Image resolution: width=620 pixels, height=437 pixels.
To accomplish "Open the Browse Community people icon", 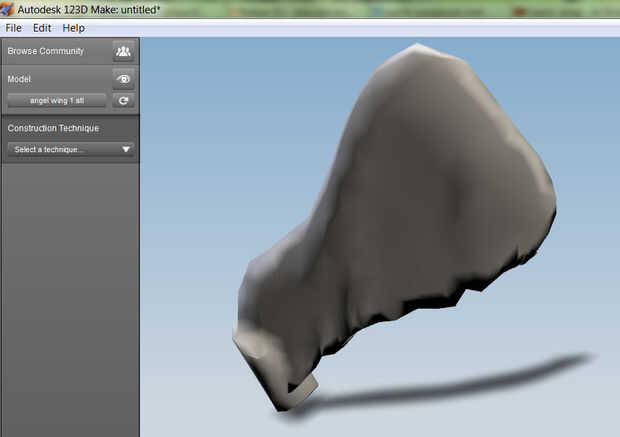I will coord(123,51).
